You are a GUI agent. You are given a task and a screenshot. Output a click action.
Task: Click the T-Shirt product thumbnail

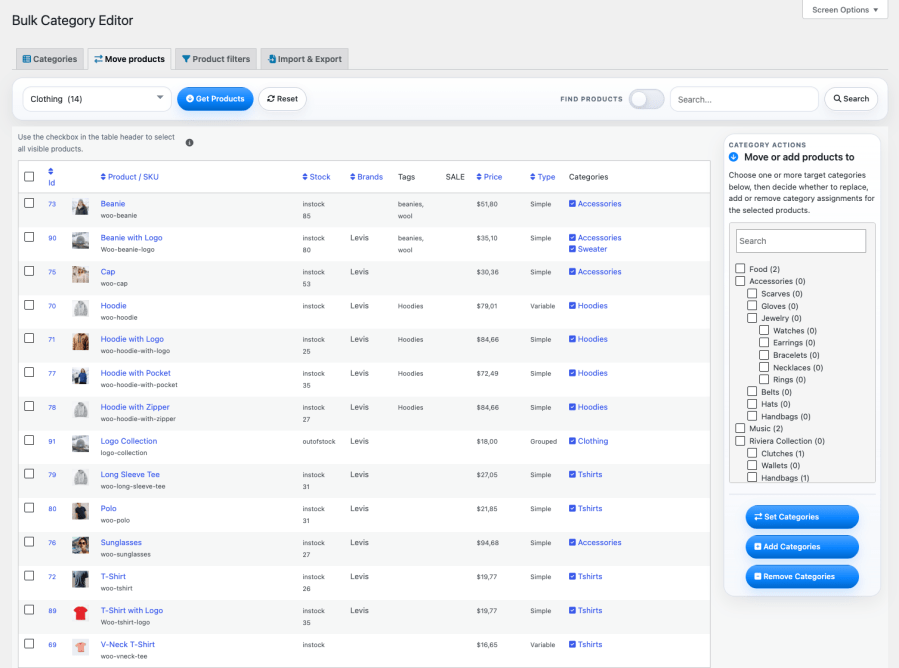click(x=80, y=579)
